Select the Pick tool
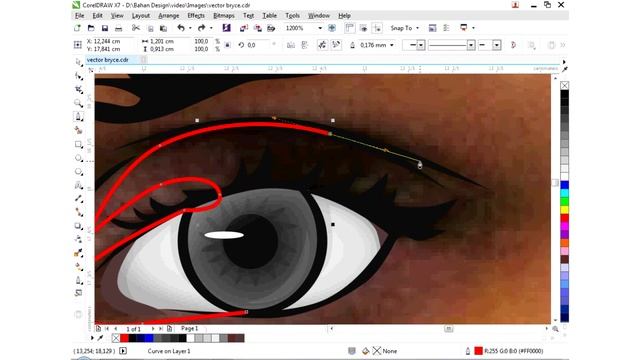Image resolution: width=640 pixels, height=360 pixels. 78,62
